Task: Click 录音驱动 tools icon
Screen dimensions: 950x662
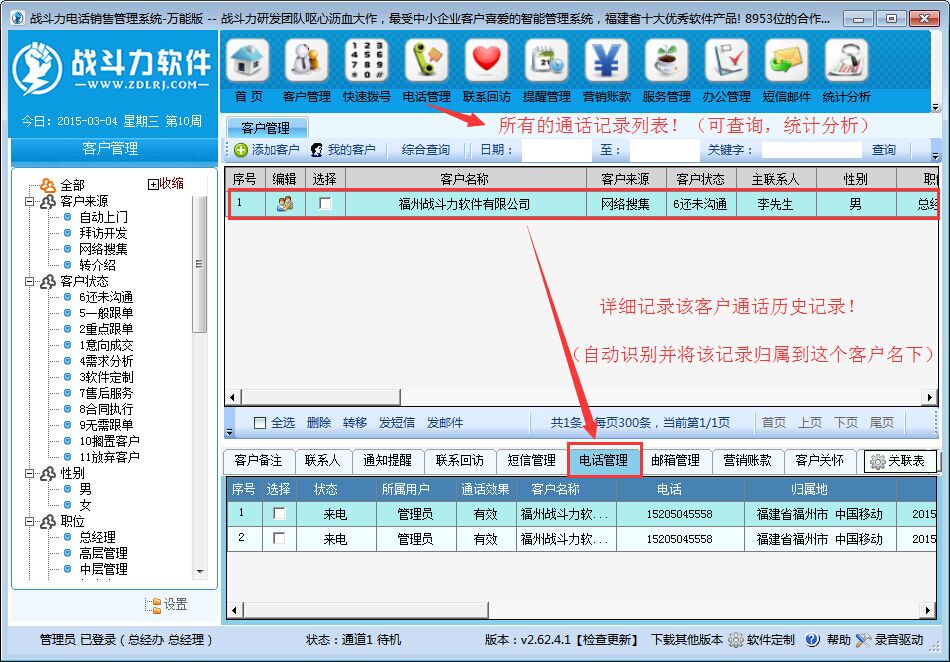Action: pos(863,640)
